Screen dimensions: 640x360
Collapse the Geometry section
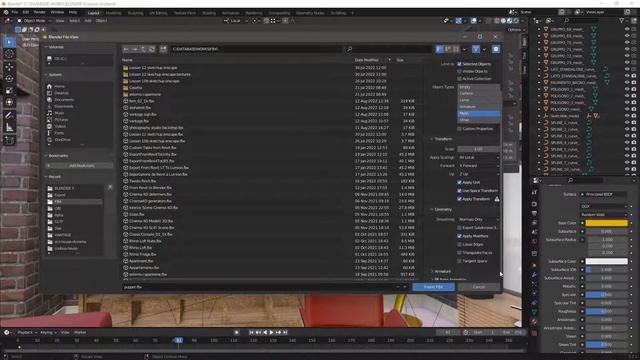point(442,209)
